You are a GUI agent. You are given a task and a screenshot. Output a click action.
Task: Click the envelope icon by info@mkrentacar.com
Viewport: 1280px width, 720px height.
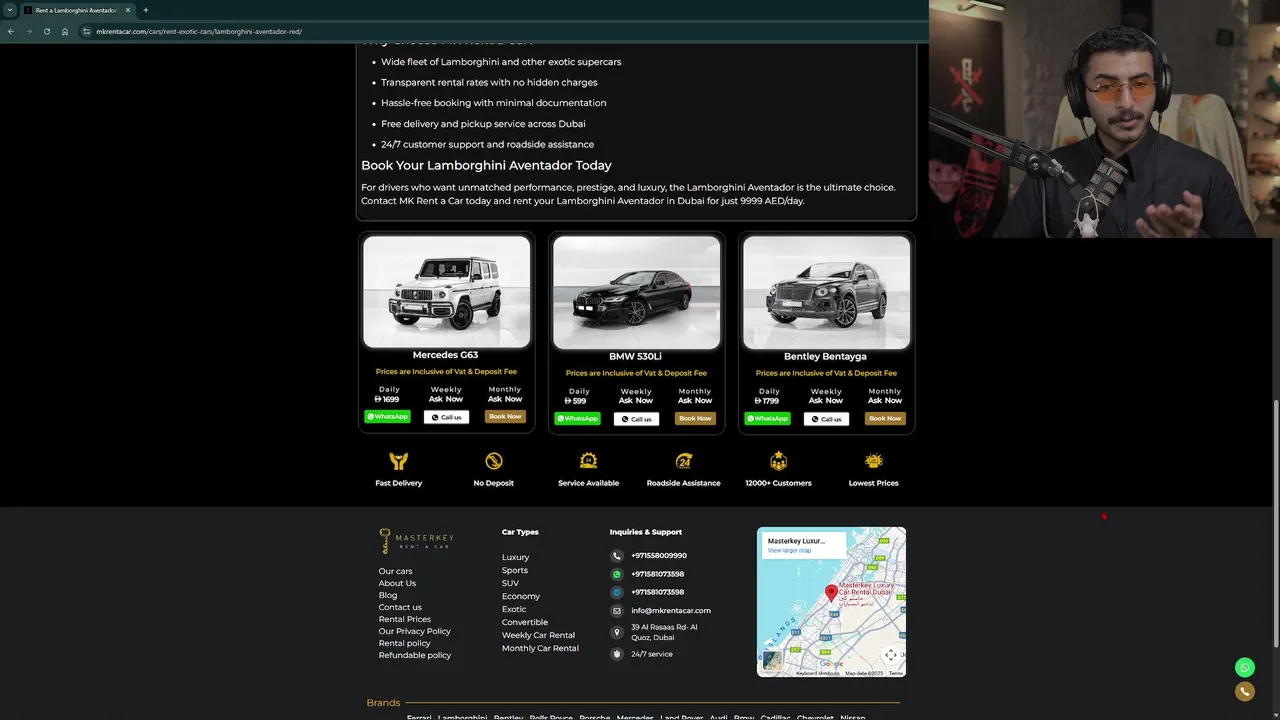[617, 610]
